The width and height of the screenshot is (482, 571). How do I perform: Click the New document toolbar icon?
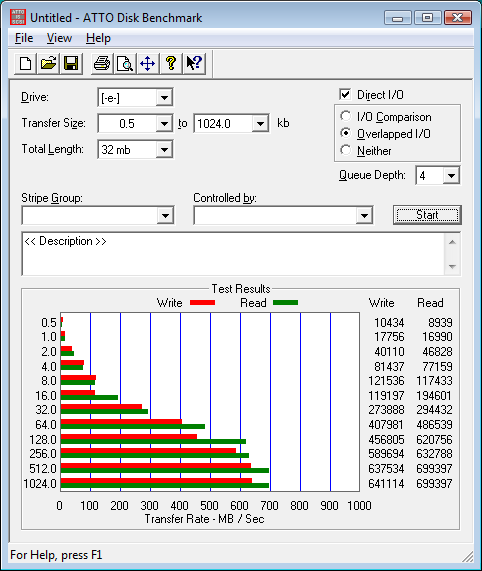pyautogui.click(x=25, y=64)
